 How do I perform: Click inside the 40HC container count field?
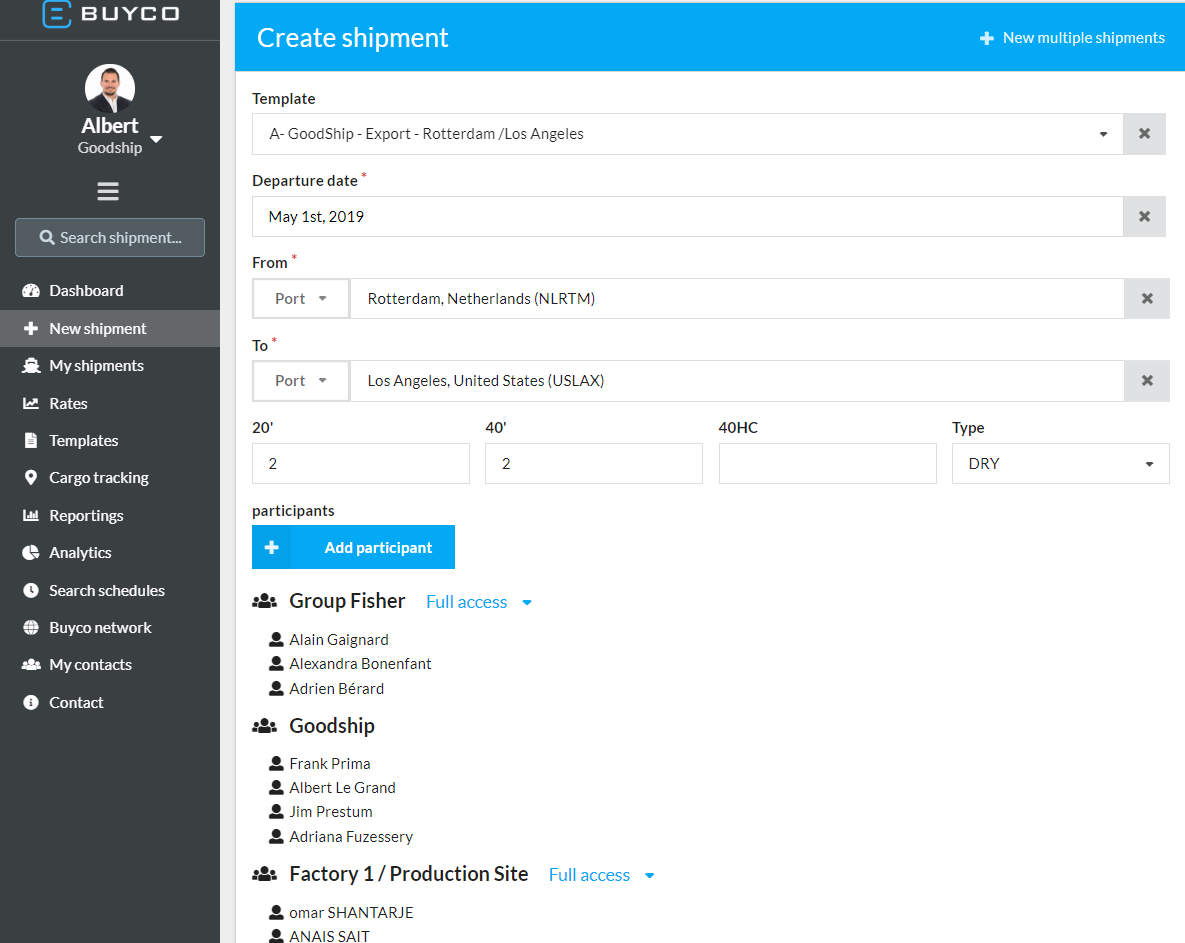click(827, 463)
